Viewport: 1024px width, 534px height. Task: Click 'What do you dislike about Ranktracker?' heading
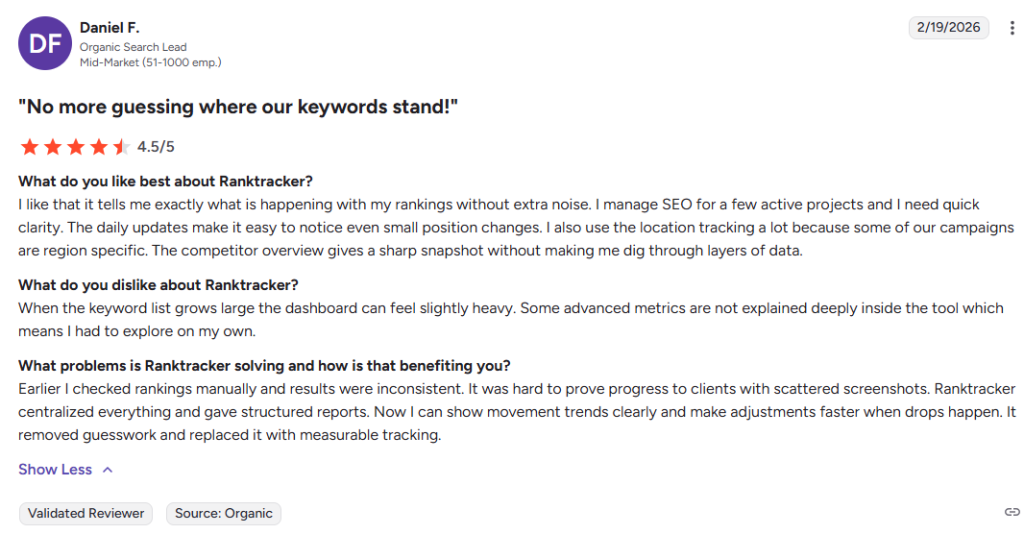[x=158, y=285]
